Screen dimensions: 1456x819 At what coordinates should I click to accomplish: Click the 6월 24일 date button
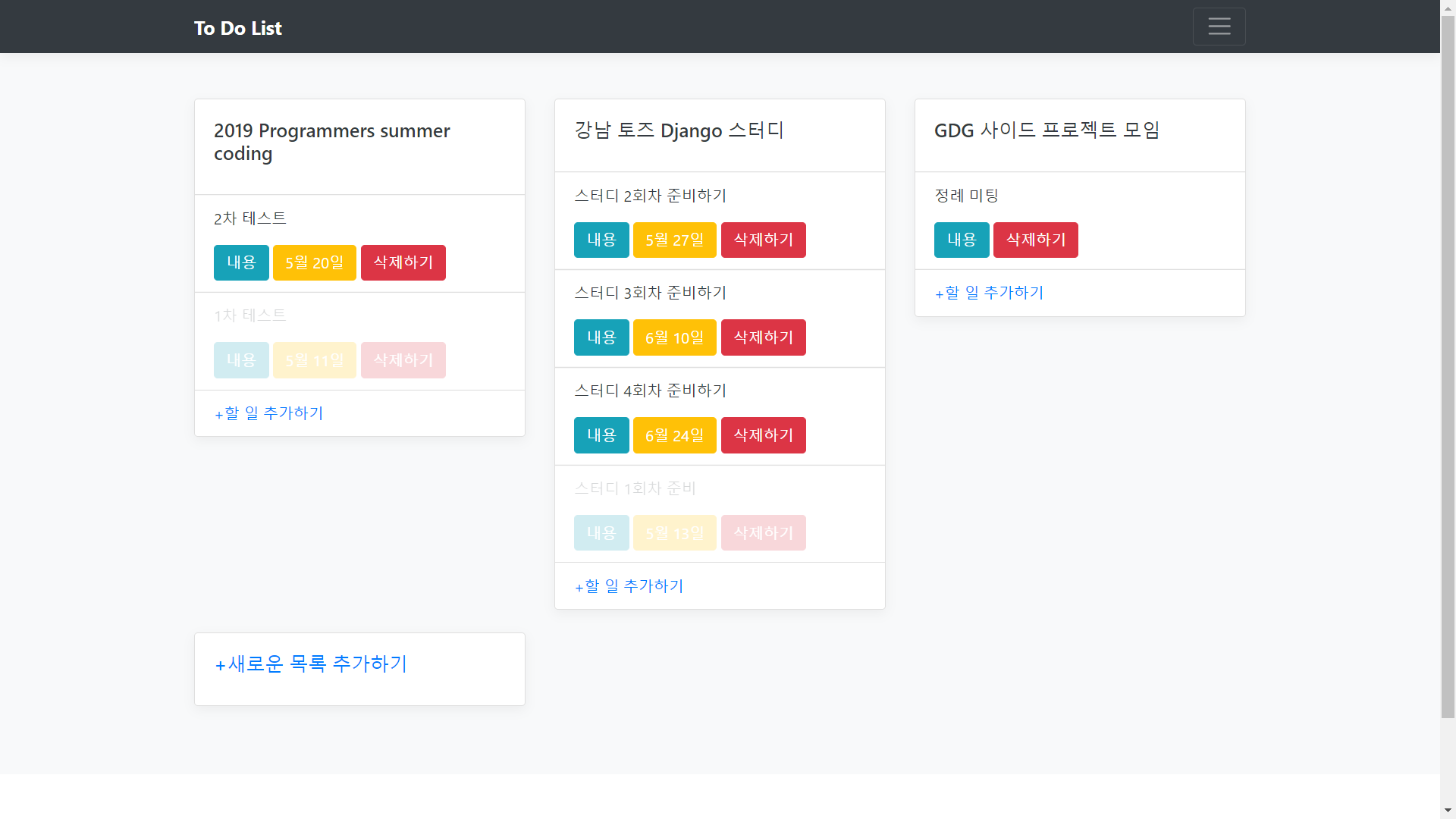click(674, 435)
